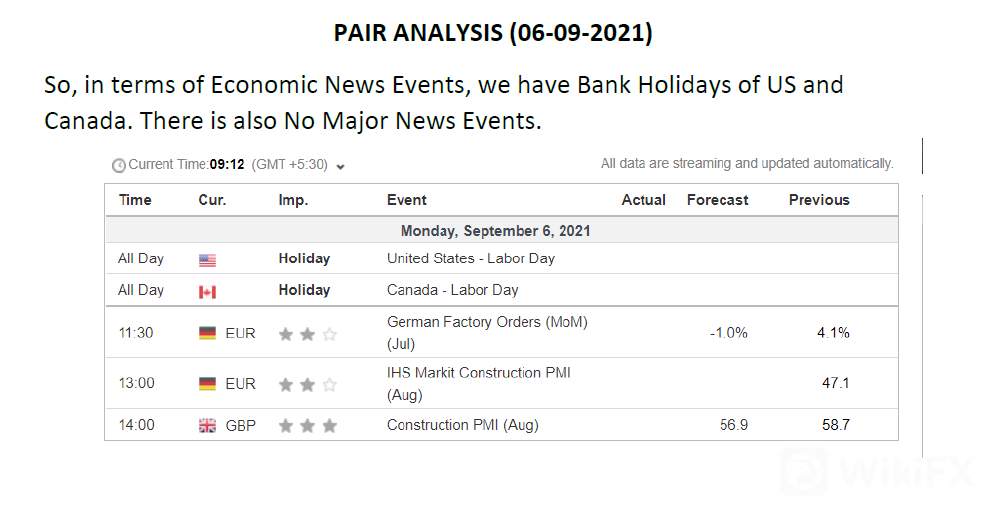986x515 pixels.
Task: Click importance stars for IHS Markit Construction PMI
Action: tap(307, 384)
